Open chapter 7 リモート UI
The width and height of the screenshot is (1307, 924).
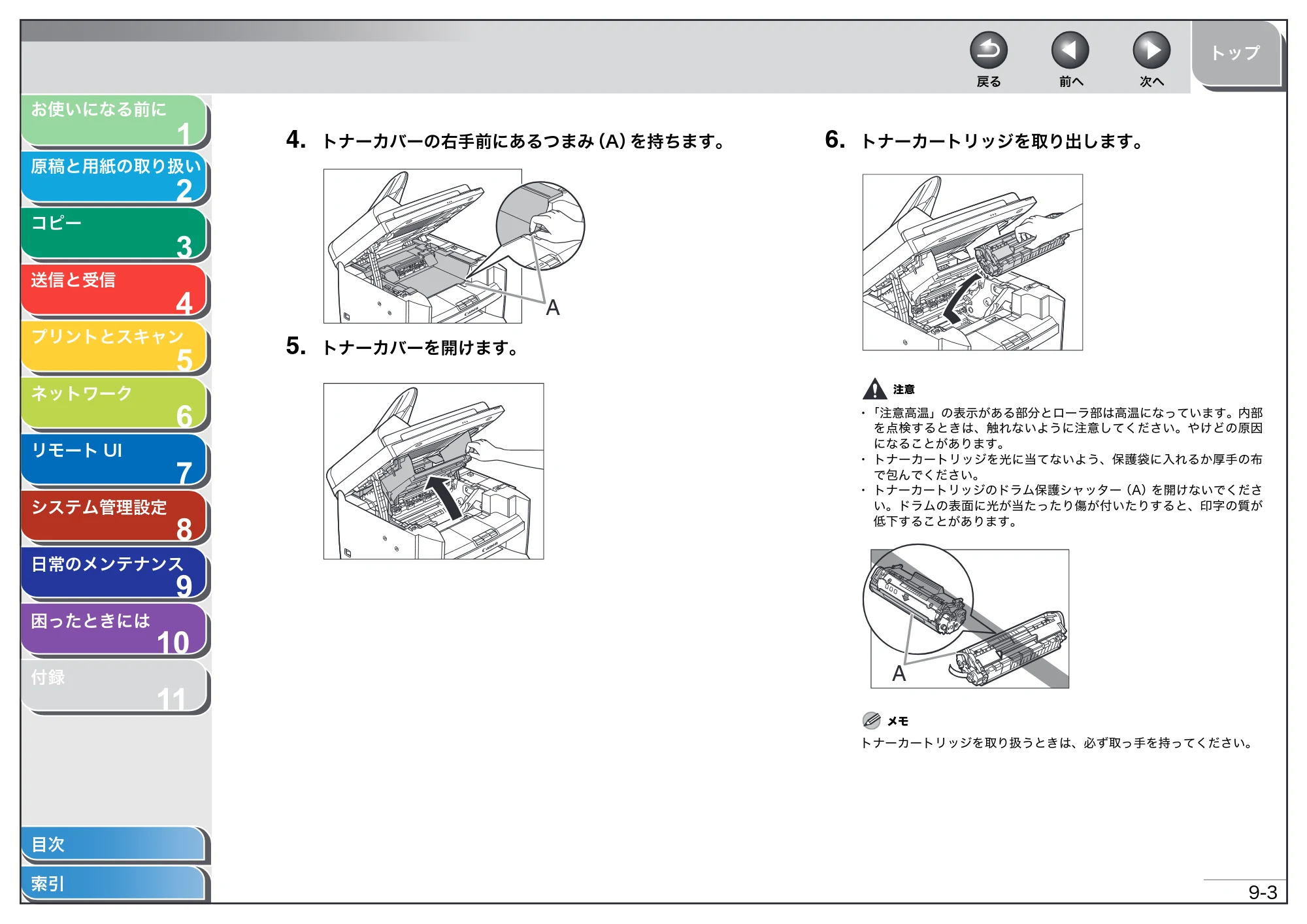(114, 460)
